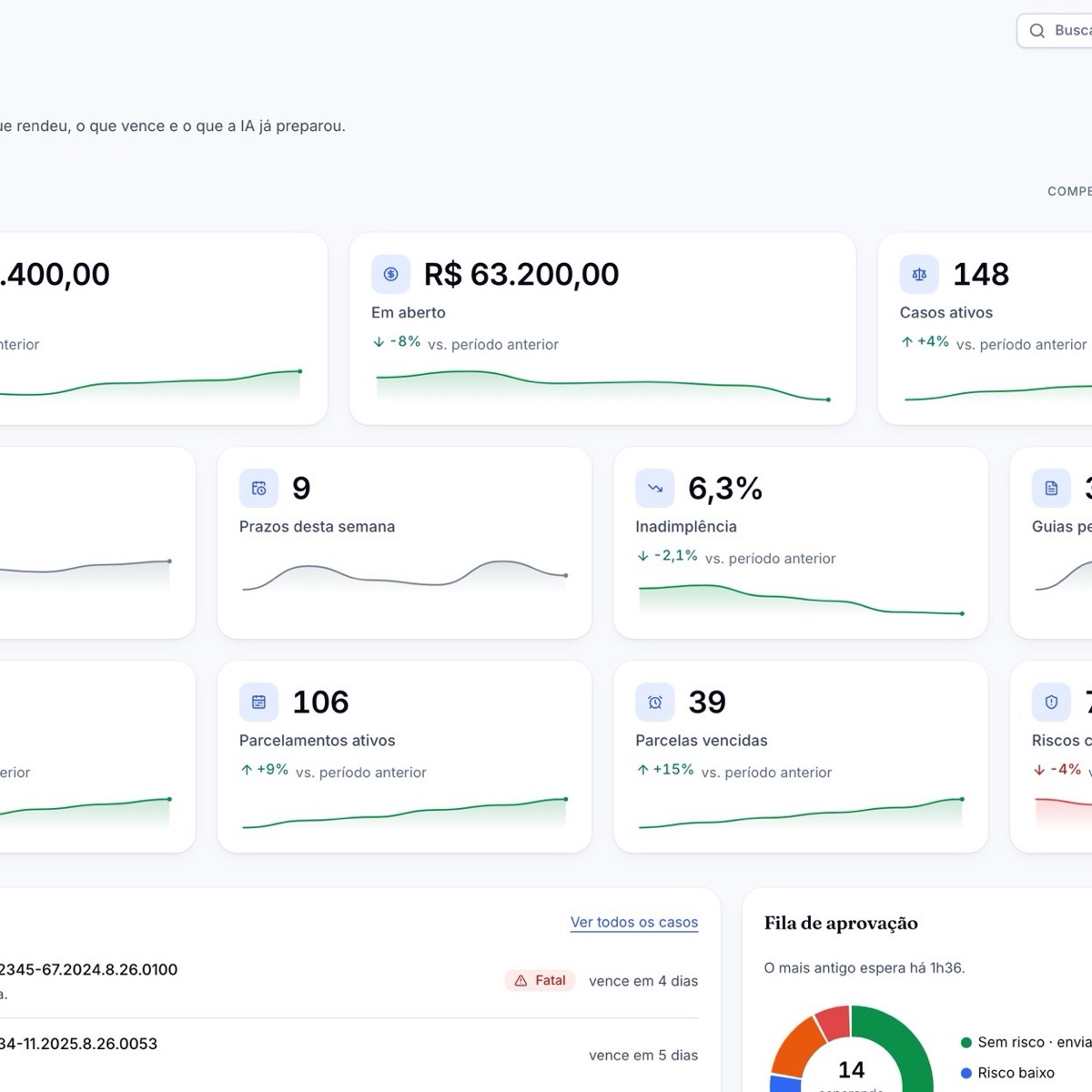Click the +9% change on Parcelamentos ativos
Viewport: 1092px width, 1092px height.
tap(265, 770)
